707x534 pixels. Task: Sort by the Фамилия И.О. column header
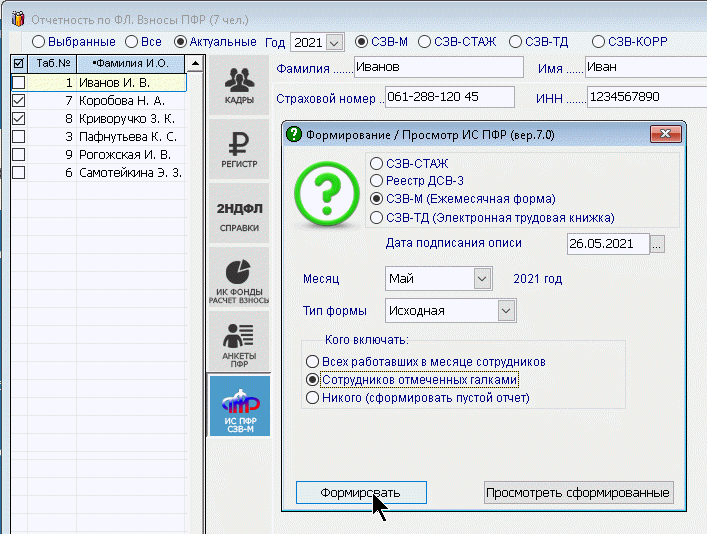click(131, 64)
